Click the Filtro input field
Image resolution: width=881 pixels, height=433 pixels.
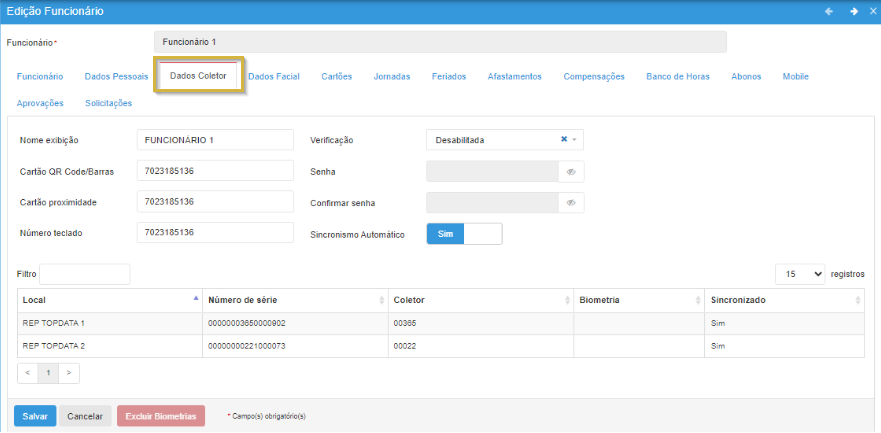[x=84, y=274]
